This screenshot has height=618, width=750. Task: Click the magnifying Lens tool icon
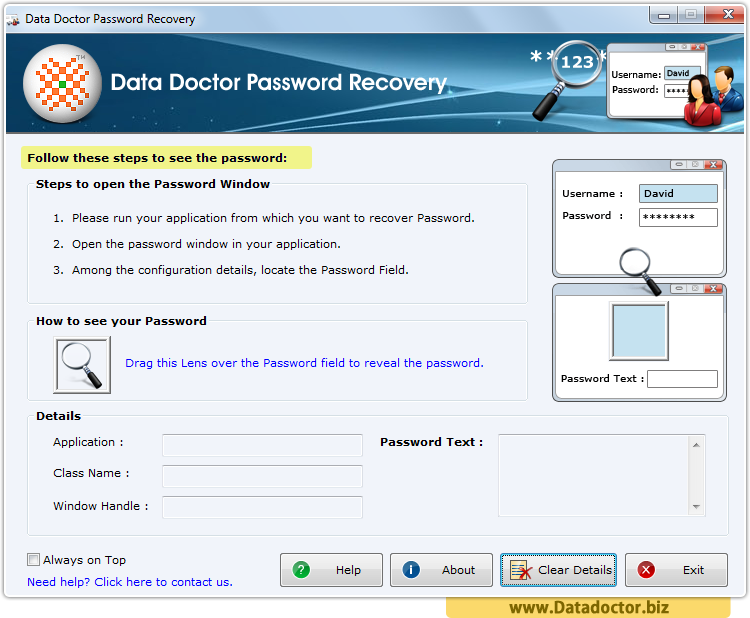[x=82, y=365]
